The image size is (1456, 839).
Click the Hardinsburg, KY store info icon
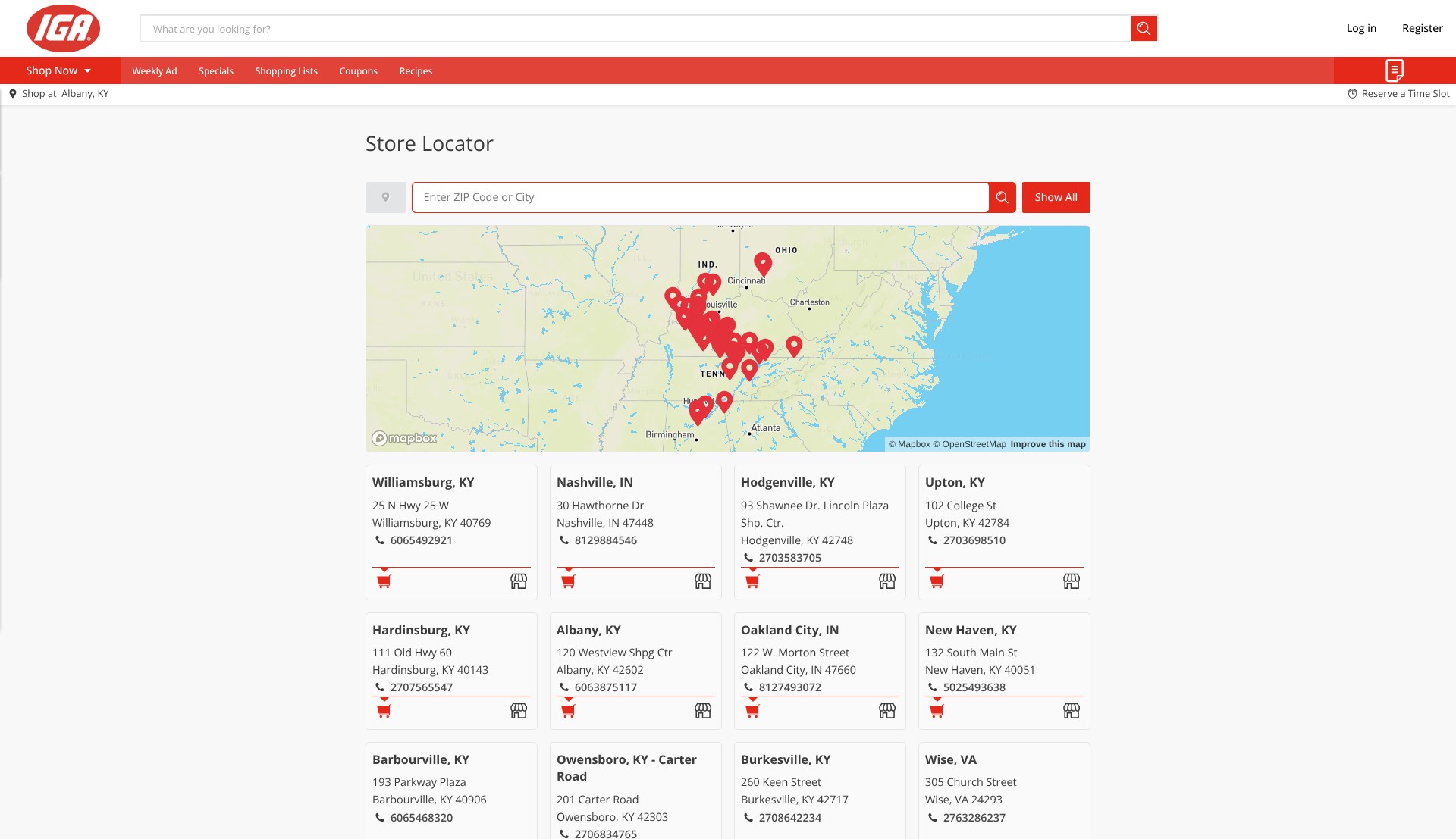(519, 711)
